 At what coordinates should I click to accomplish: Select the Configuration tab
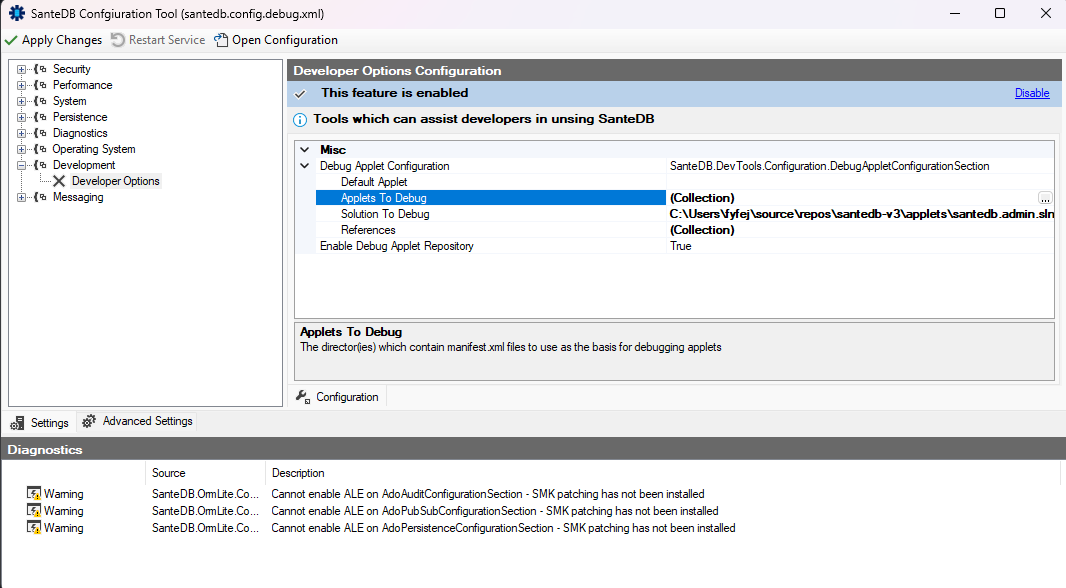(x=338, y=397)
